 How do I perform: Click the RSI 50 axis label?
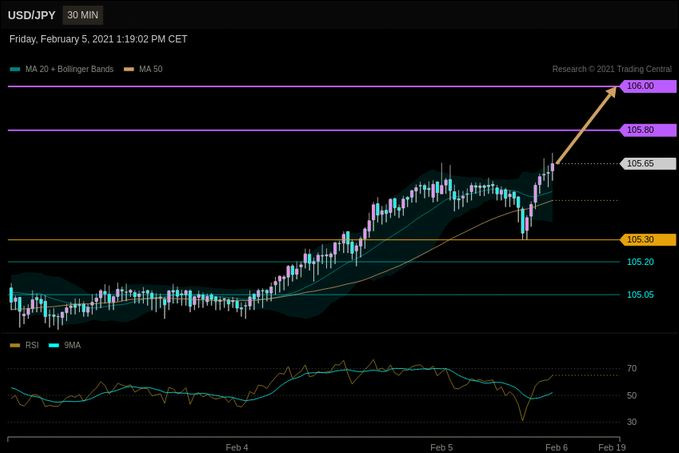pos(632,395)
